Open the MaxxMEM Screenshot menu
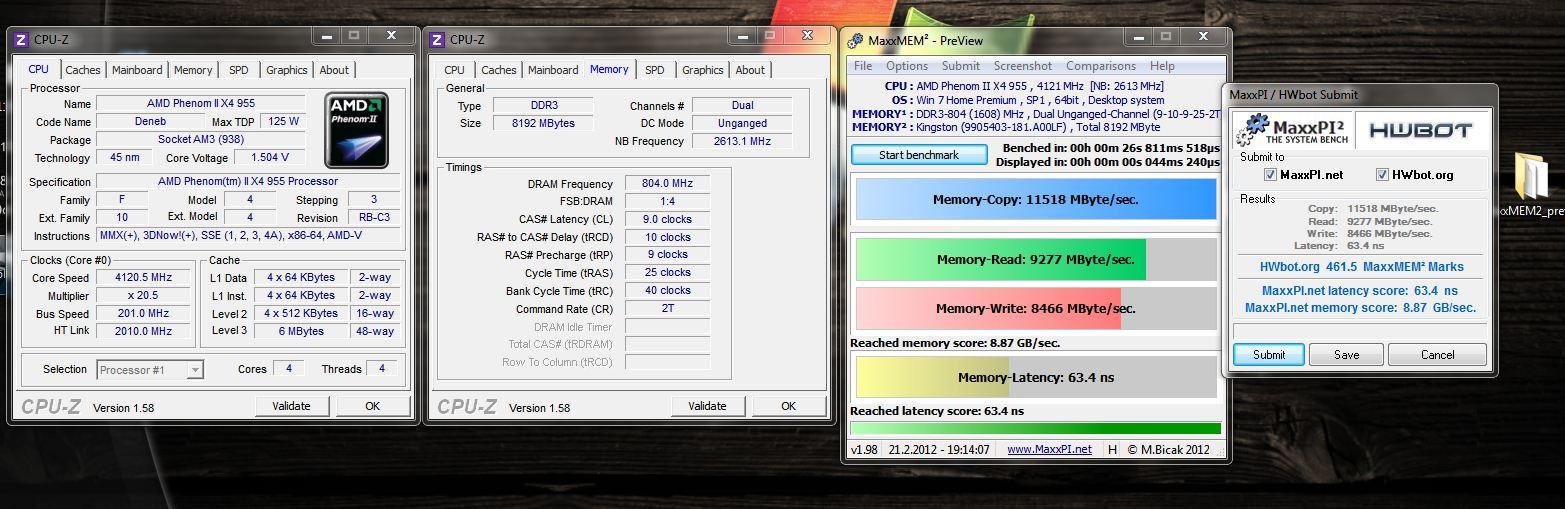Viewport: 1565px width, 509px height. click(x=1023, y=66)
